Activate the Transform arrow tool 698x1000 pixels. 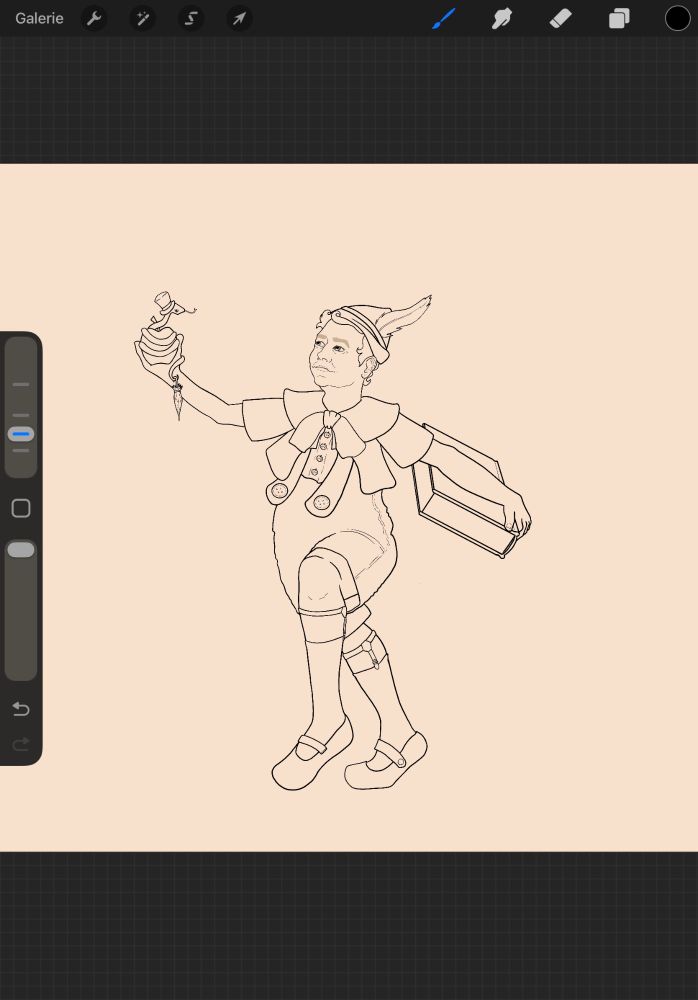(x=239, y=18)
